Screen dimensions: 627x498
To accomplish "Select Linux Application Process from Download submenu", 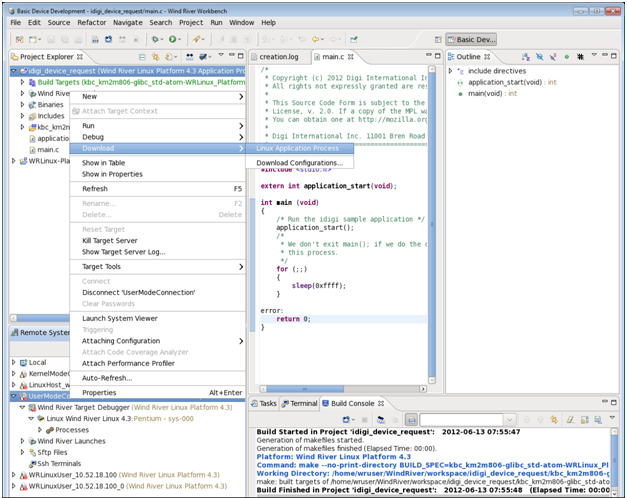I will [297, 149].
